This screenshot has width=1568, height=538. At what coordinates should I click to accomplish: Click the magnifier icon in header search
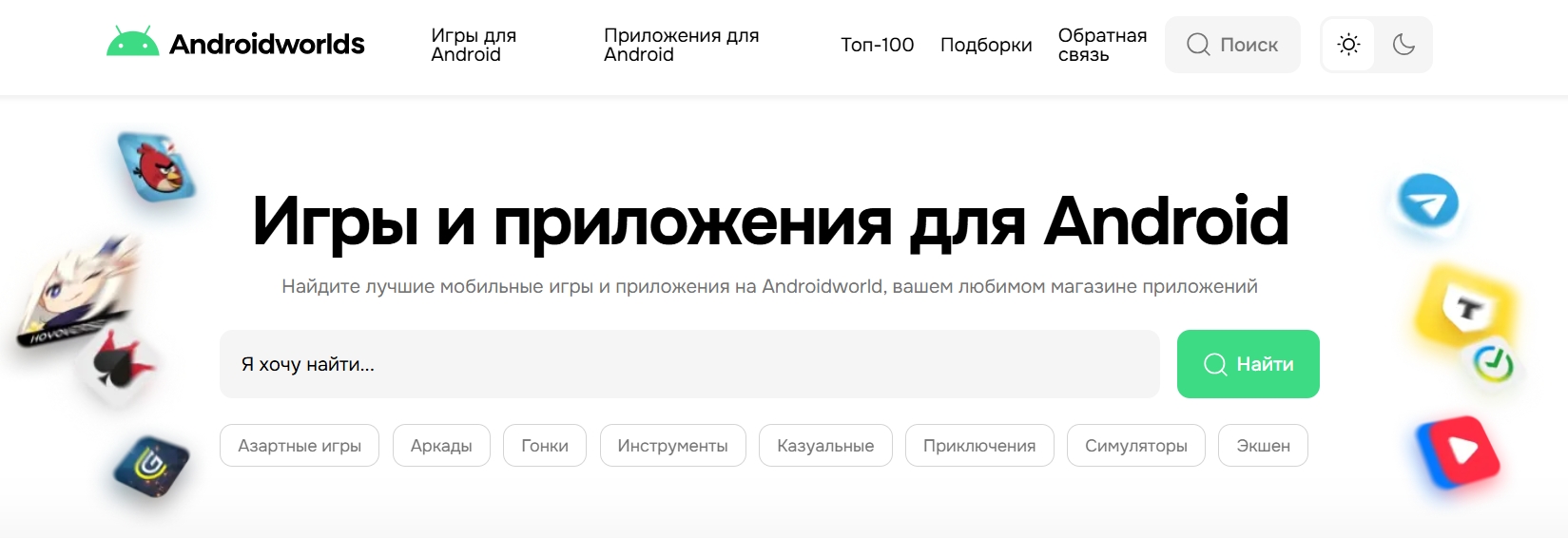[1199, 45]
